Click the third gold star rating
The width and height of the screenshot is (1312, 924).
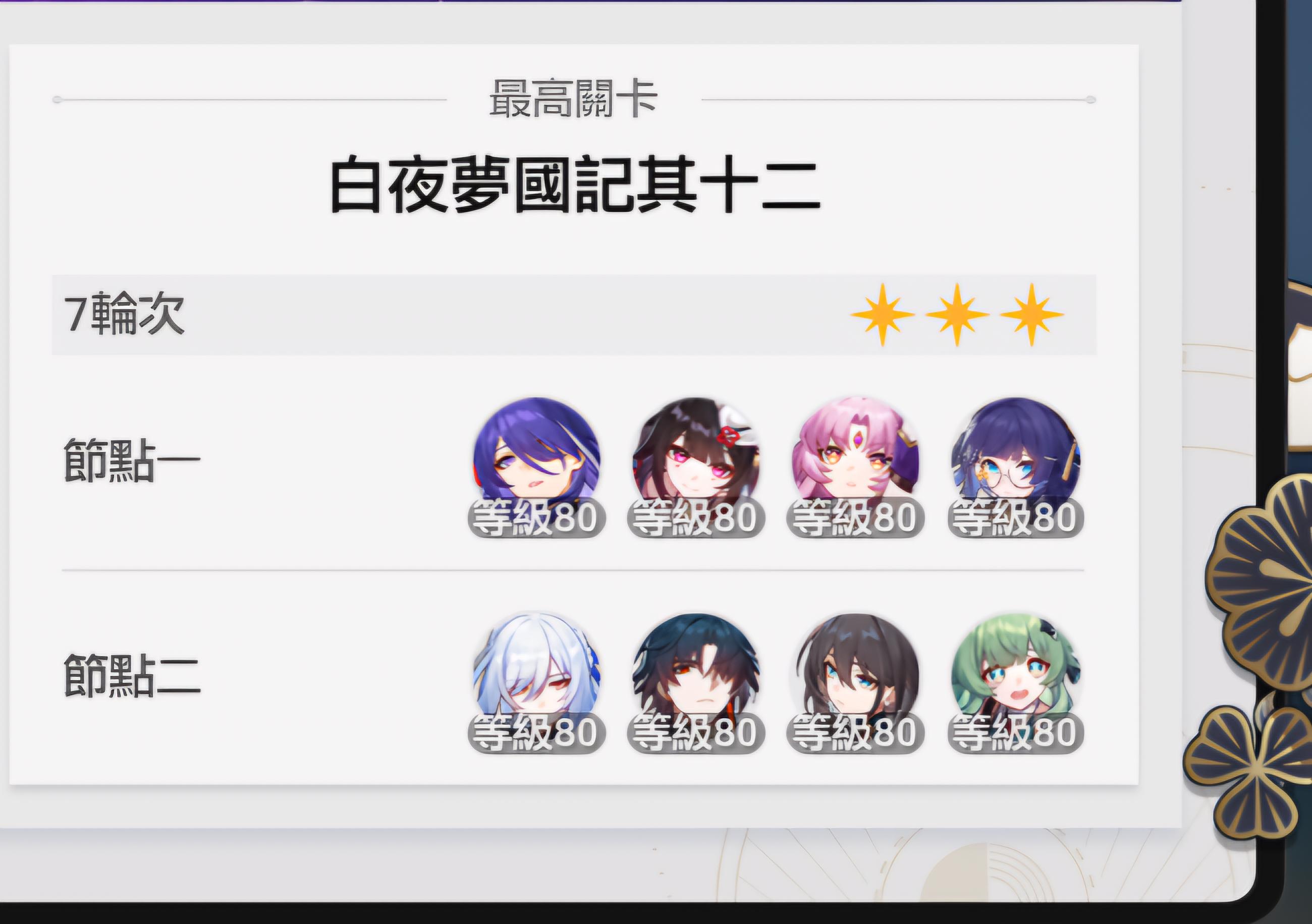(1031, 315)
